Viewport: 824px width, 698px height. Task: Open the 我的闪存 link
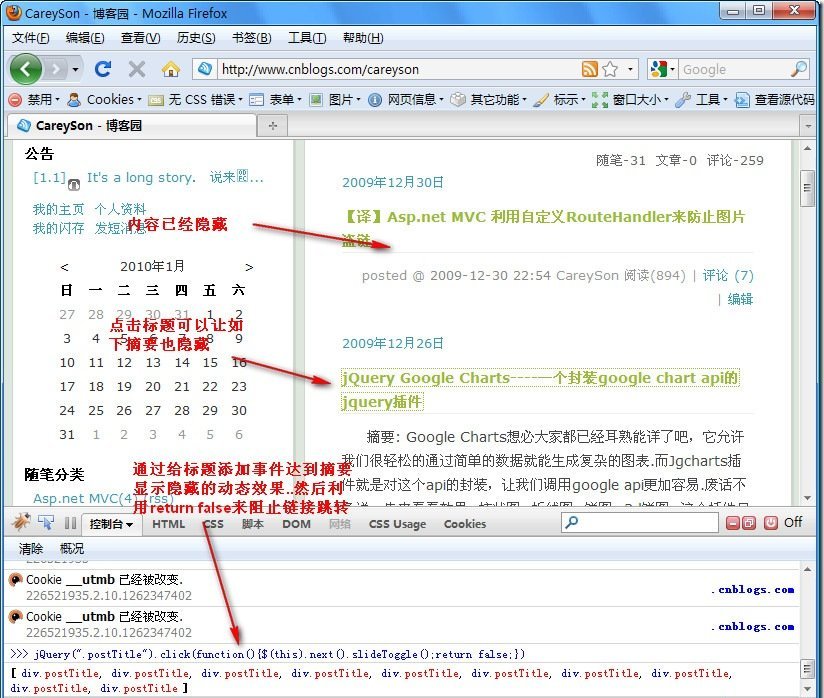pos(58,228)
